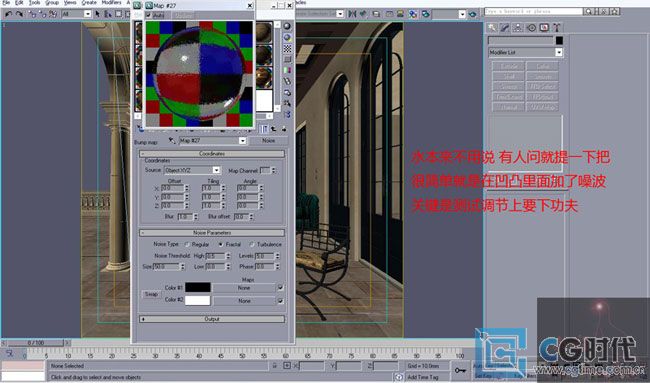The height and width of the screenshot is (383, 650).
Task: Collapse the Noise Parameters rollout
Action: (212, 233)
